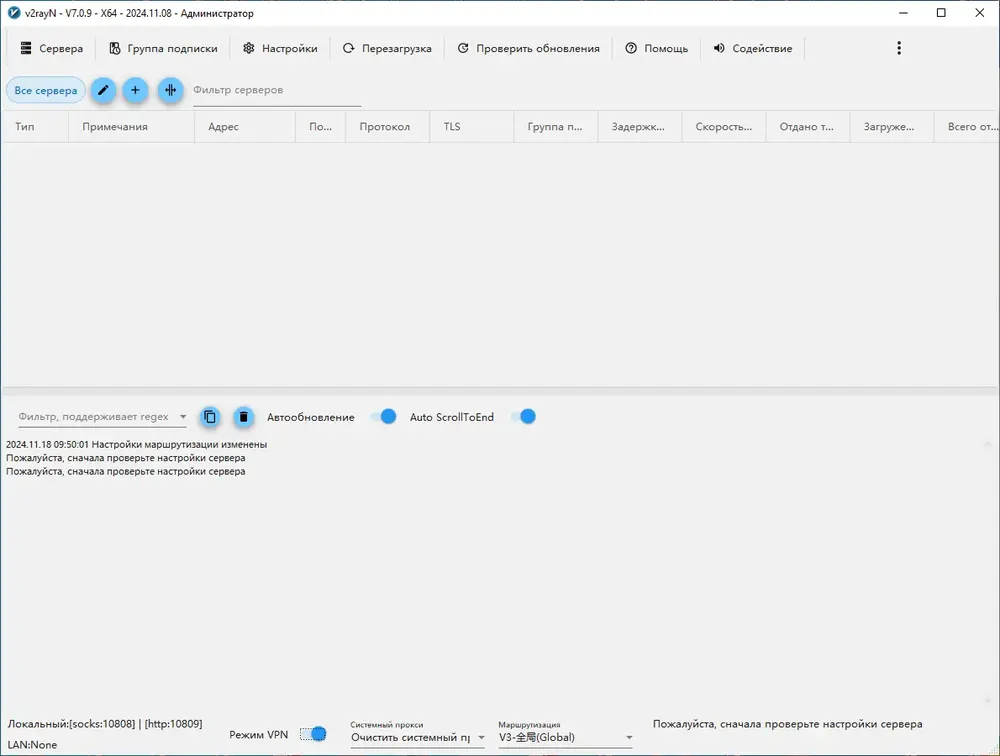1000x756 pixels.
Task: Open the Настройки menu
Action: point(280,48)
